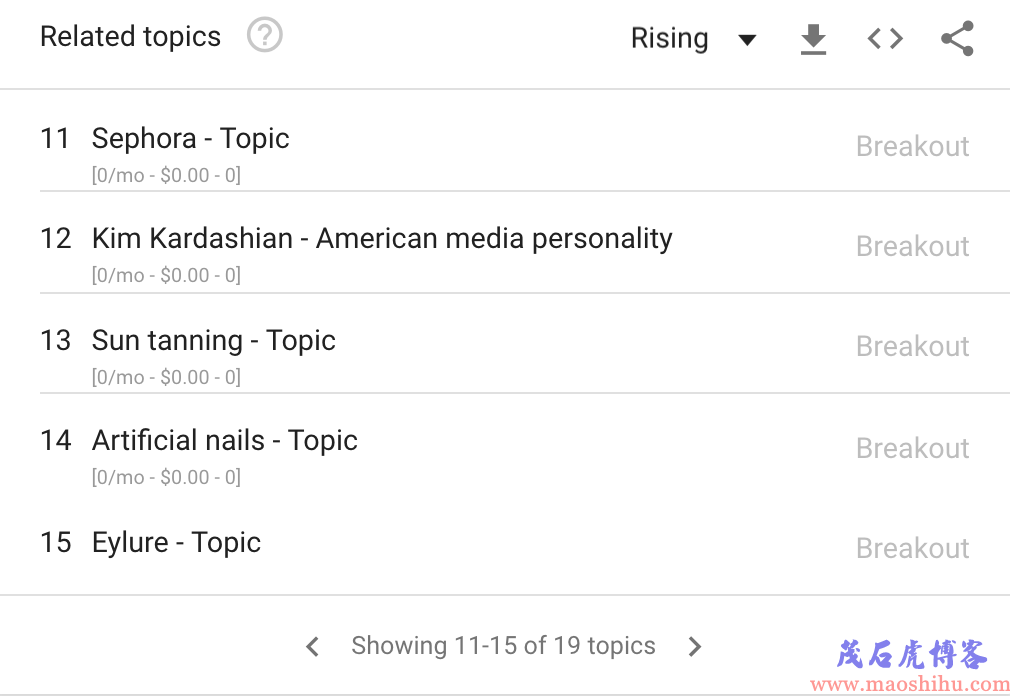Open the embed code icon

point(886,39)
